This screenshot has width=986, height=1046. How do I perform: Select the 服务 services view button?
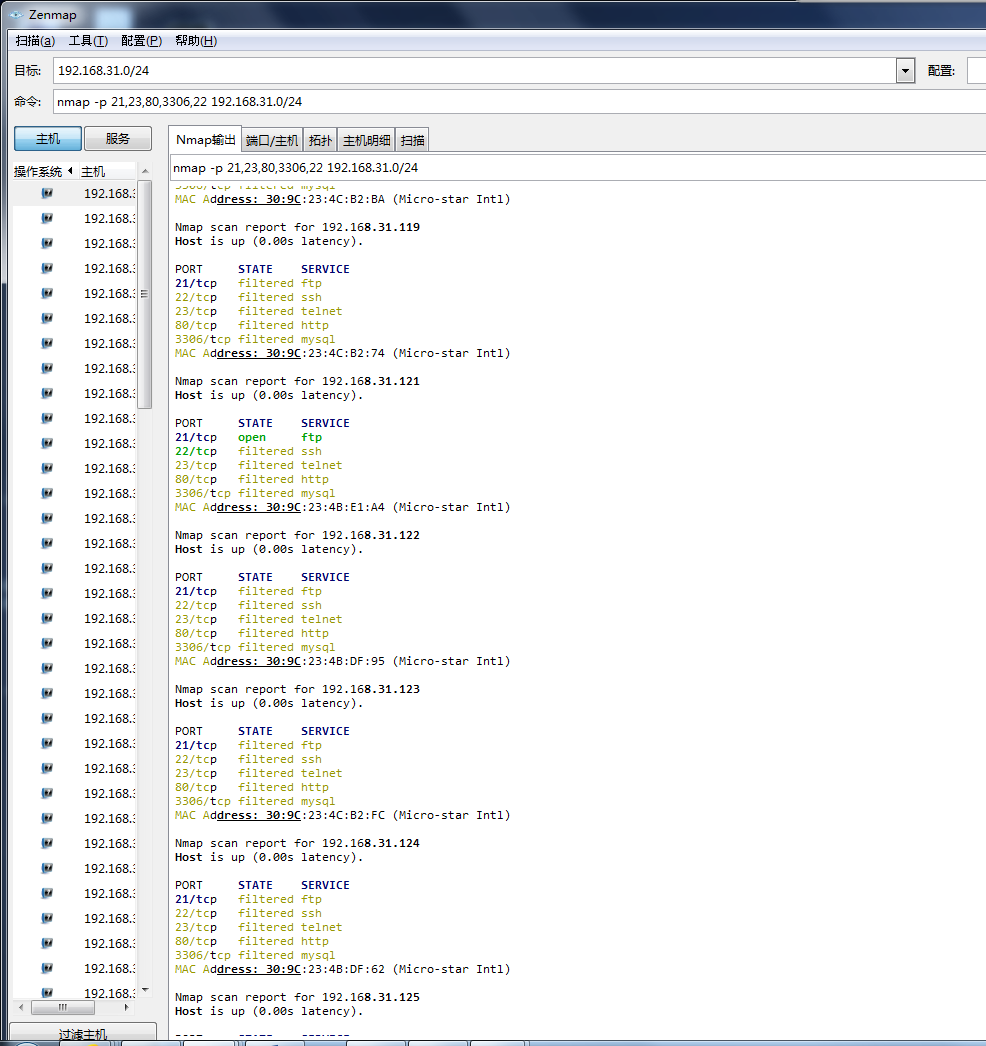click(118, 139)
